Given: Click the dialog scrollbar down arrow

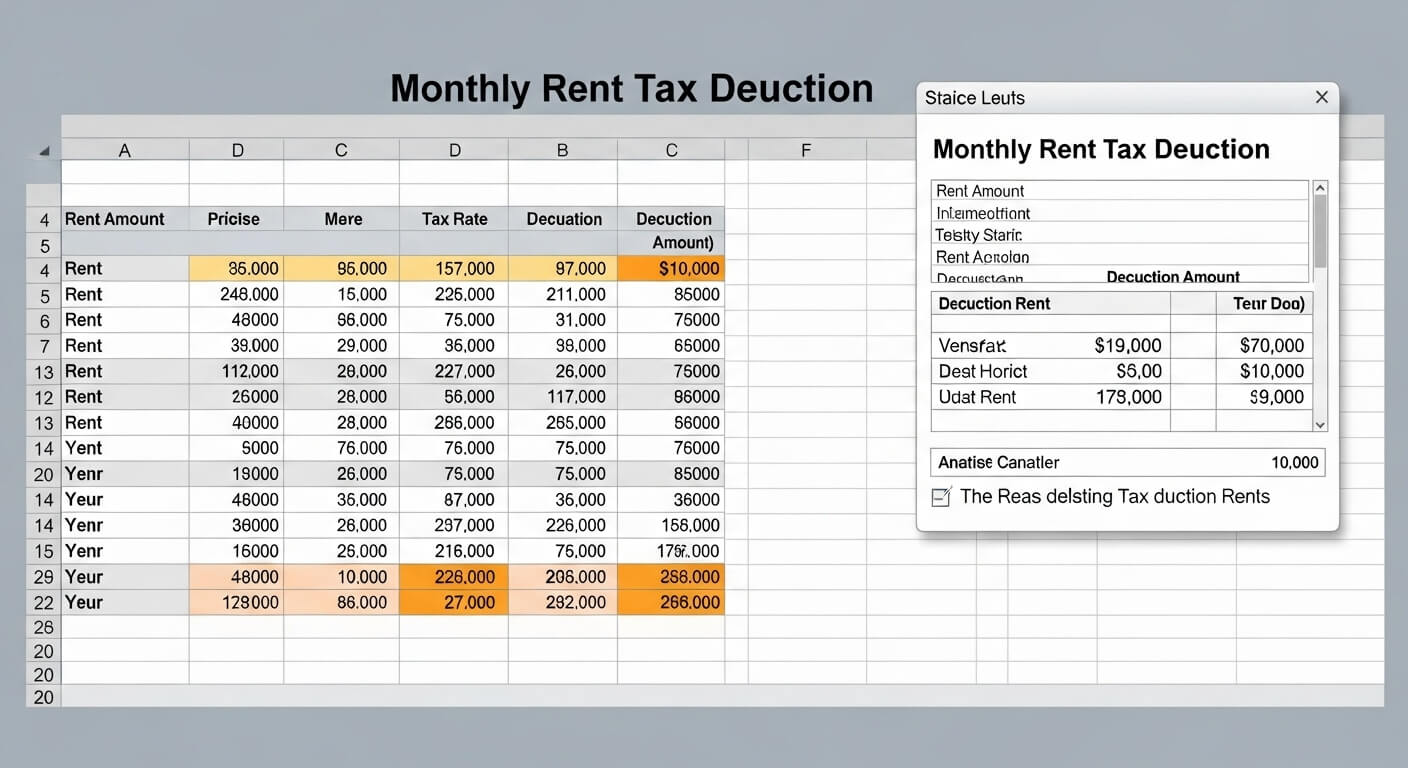Looking at the screenshot, I should tap(1320, 424).
